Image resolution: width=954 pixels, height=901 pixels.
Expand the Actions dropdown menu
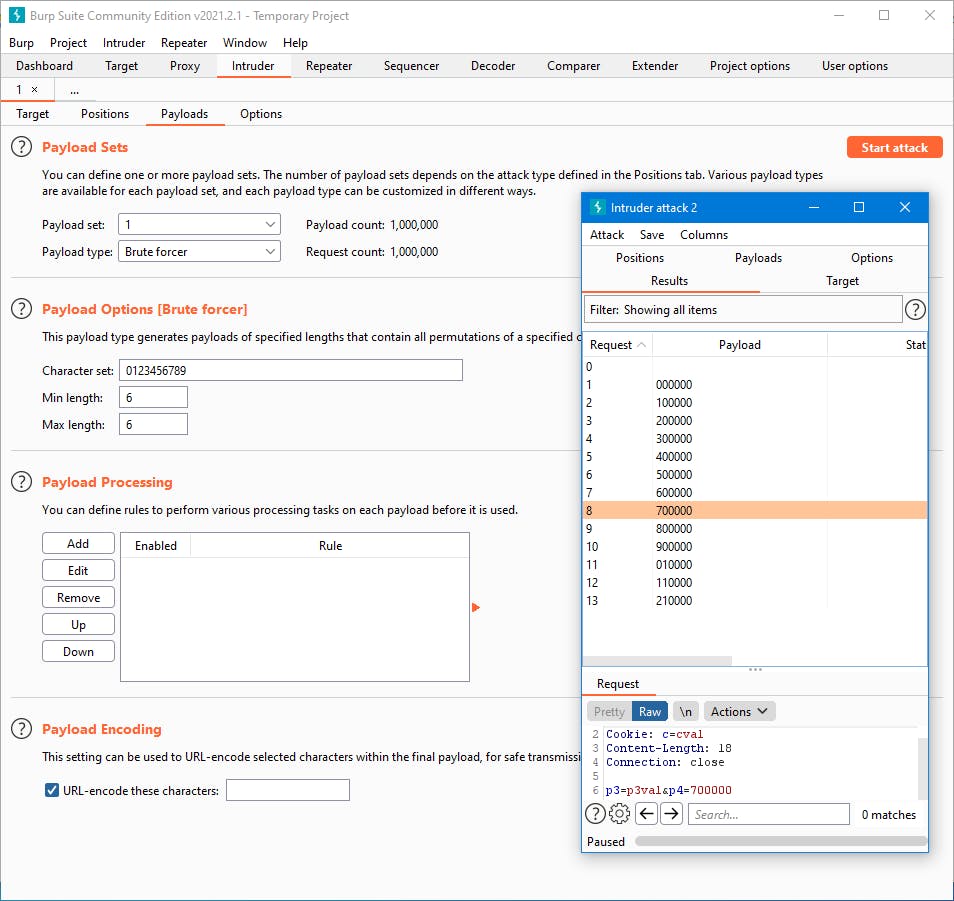(740, 712)
